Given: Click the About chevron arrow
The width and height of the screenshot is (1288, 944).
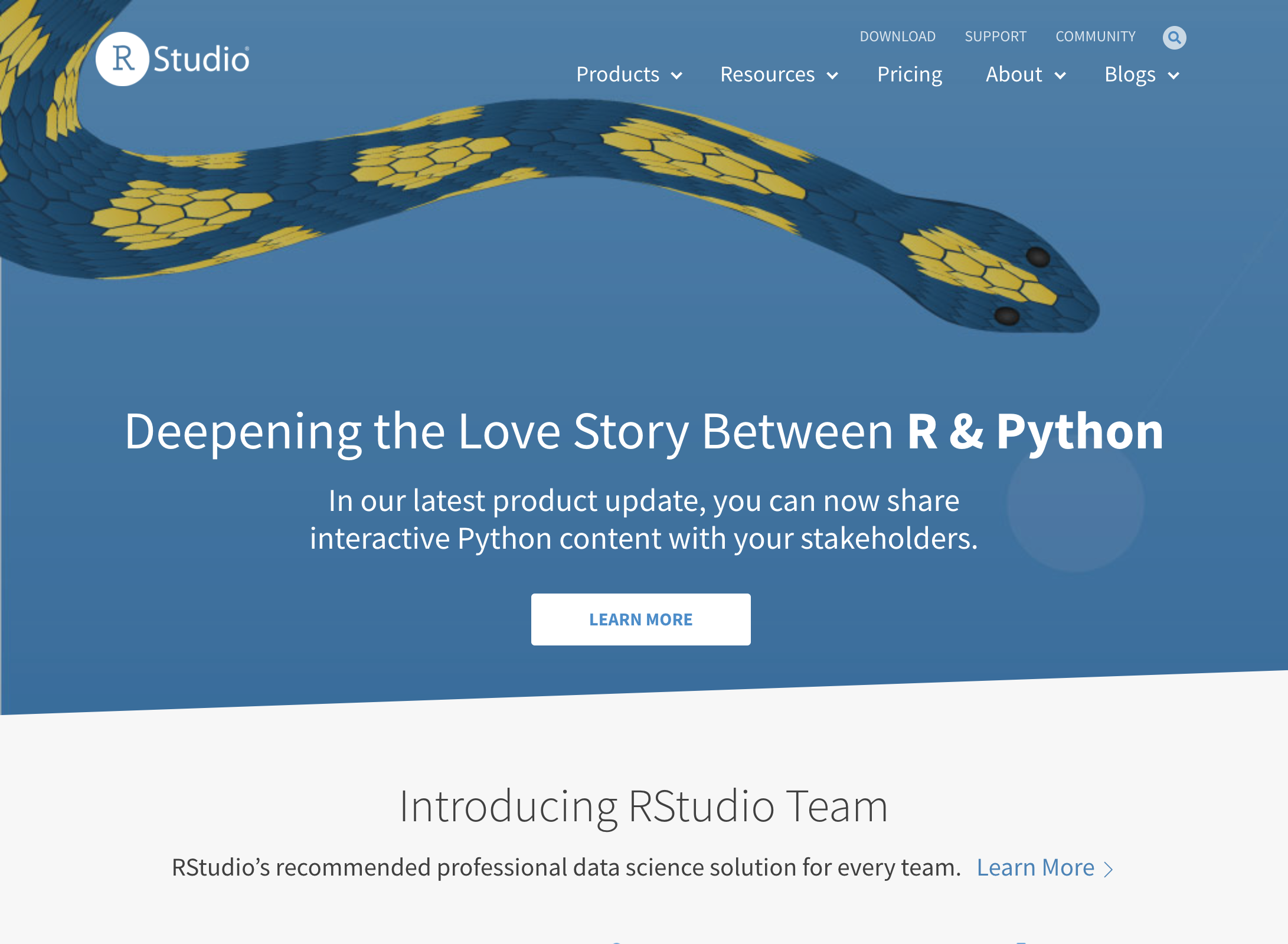Looking at the screenshot, I should (x=1060, y=76).
